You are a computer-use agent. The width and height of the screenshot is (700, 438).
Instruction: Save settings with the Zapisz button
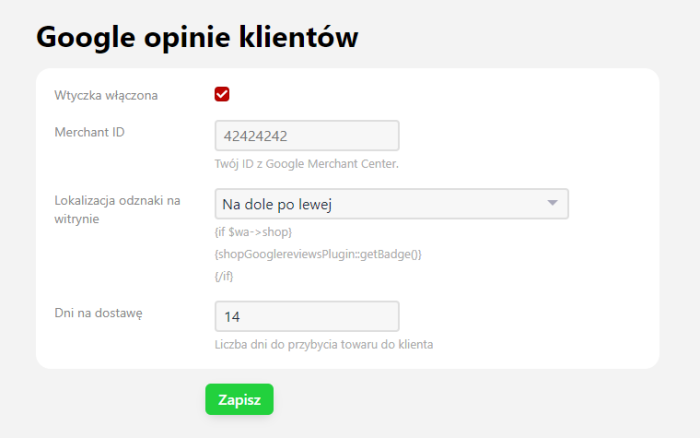[x=239, y=399]
